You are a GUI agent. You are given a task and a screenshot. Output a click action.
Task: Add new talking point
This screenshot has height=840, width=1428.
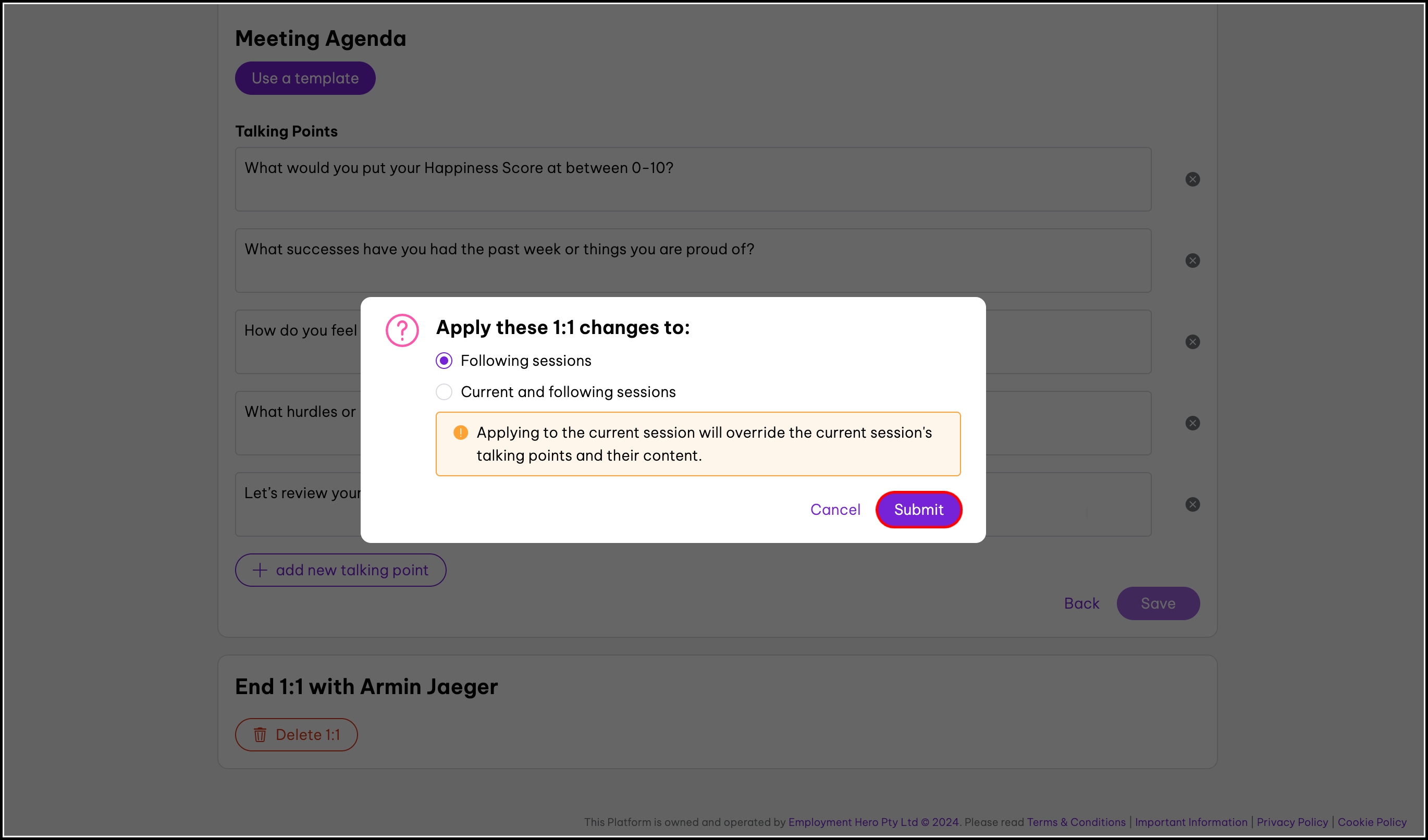click(x=340, y=570)
